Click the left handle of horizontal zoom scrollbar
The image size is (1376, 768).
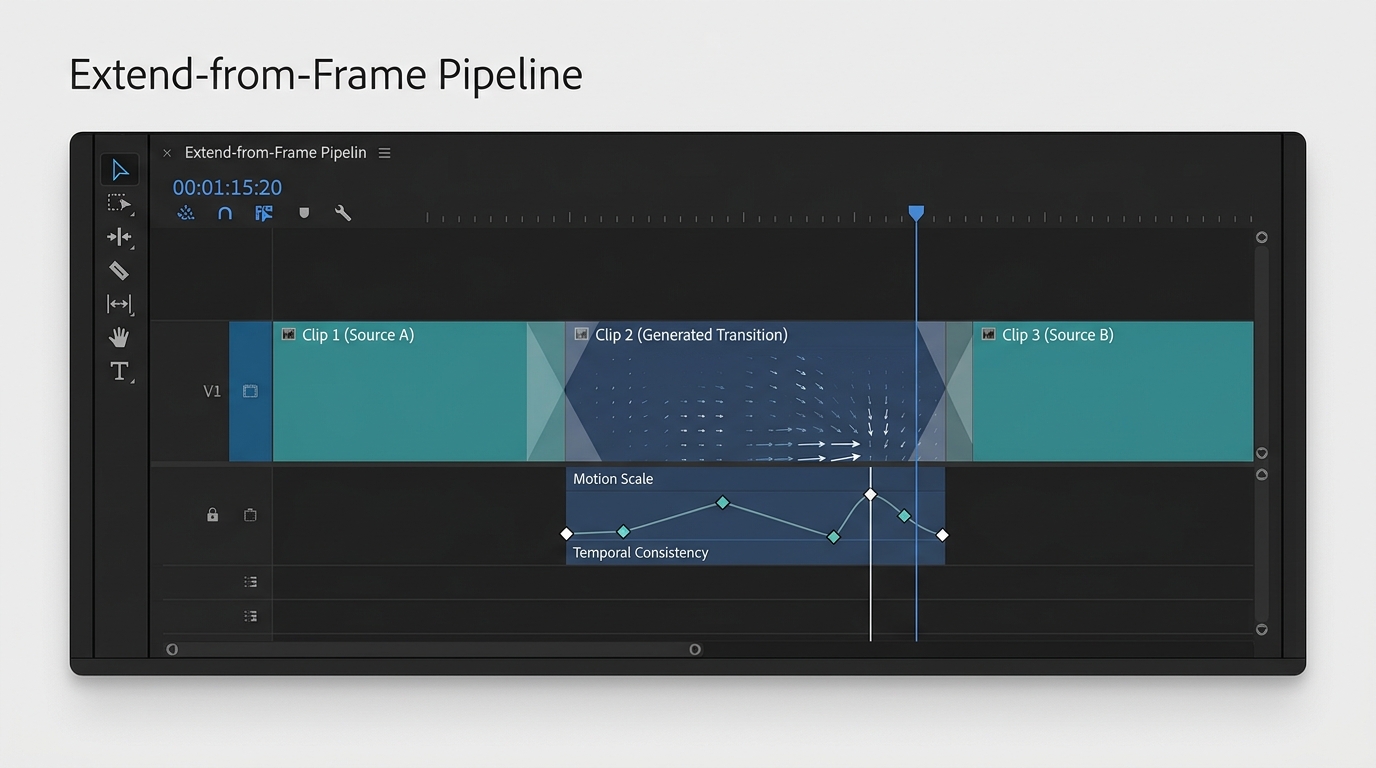coord(172,649)
